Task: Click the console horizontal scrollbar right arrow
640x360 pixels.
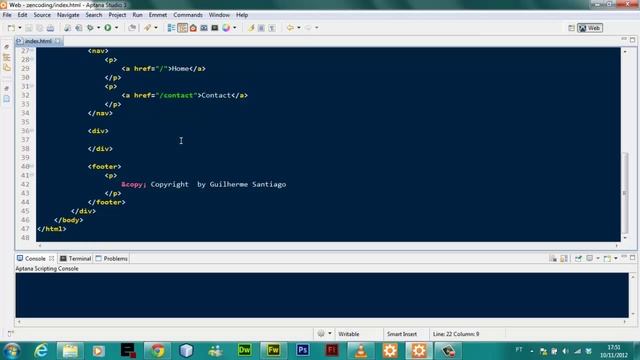Action: tap(624, 322)
